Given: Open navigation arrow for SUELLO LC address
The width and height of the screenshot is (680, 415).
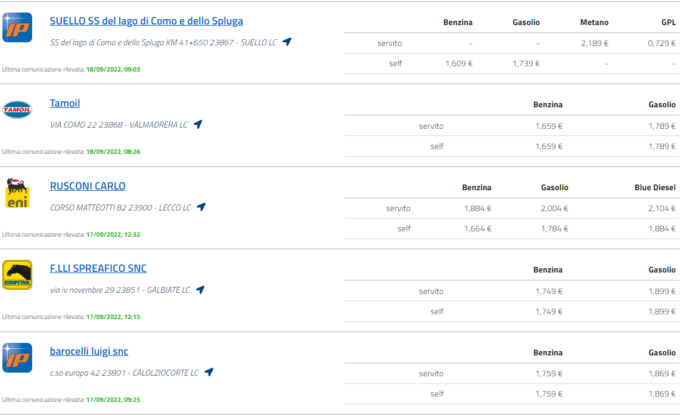Looking at the screenshot, I should 288,42.
